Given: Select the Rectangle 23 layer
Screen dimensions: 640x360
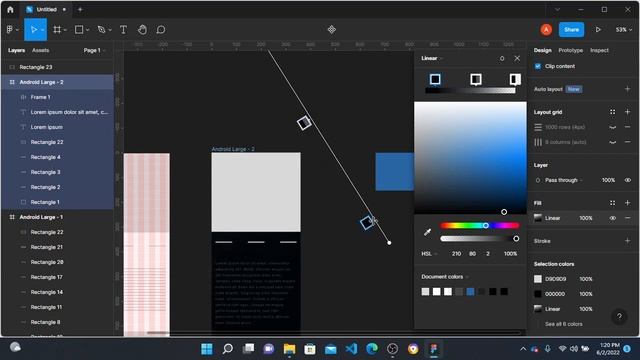Looking at the screenshot, I should click(57, 67).
